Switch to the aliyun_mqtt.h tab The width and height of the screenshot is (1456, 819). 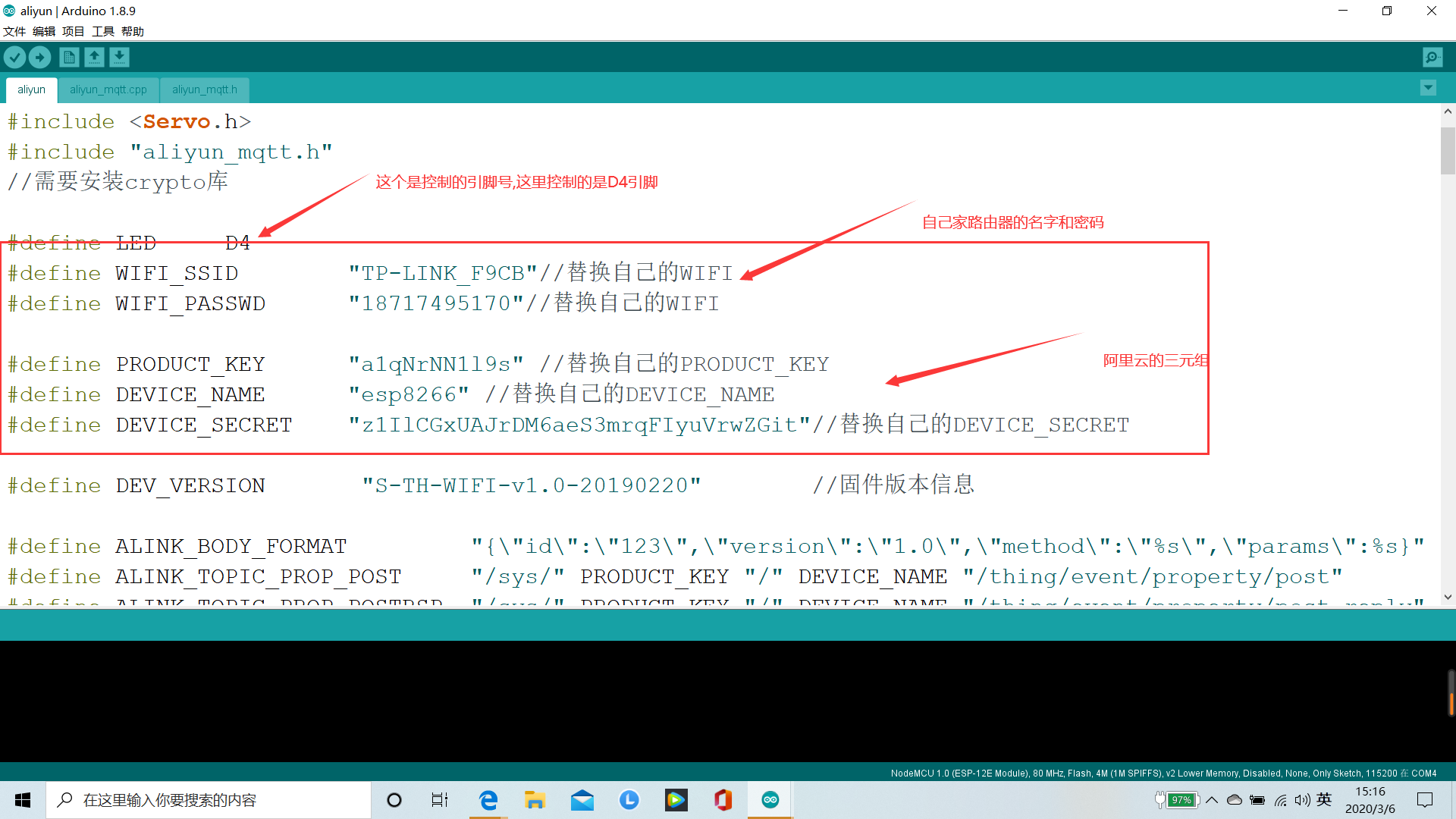pyautogui.click(x=204, y=89)
